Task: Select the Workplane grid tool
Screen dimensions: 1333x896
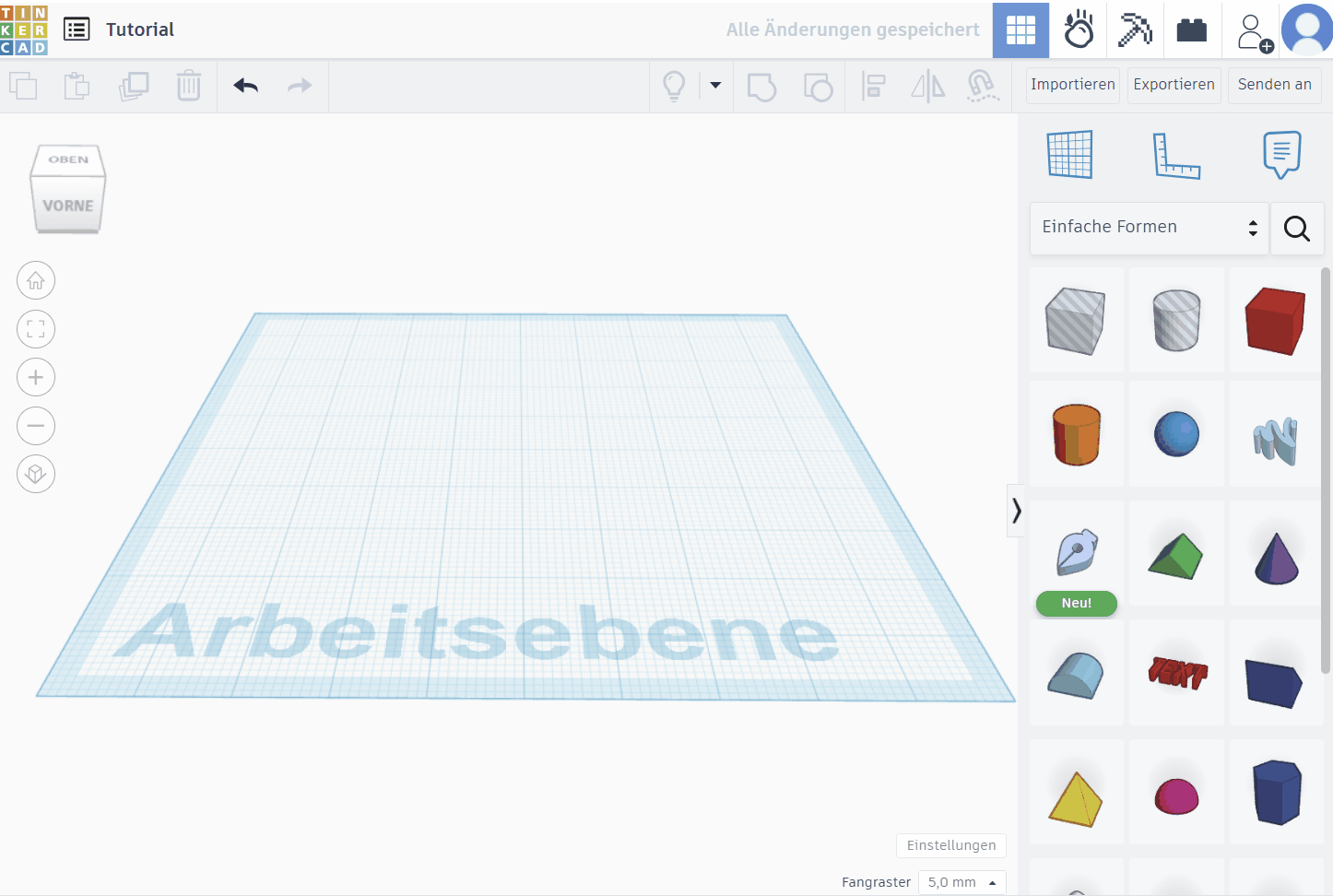Action: pos(1070,154)
